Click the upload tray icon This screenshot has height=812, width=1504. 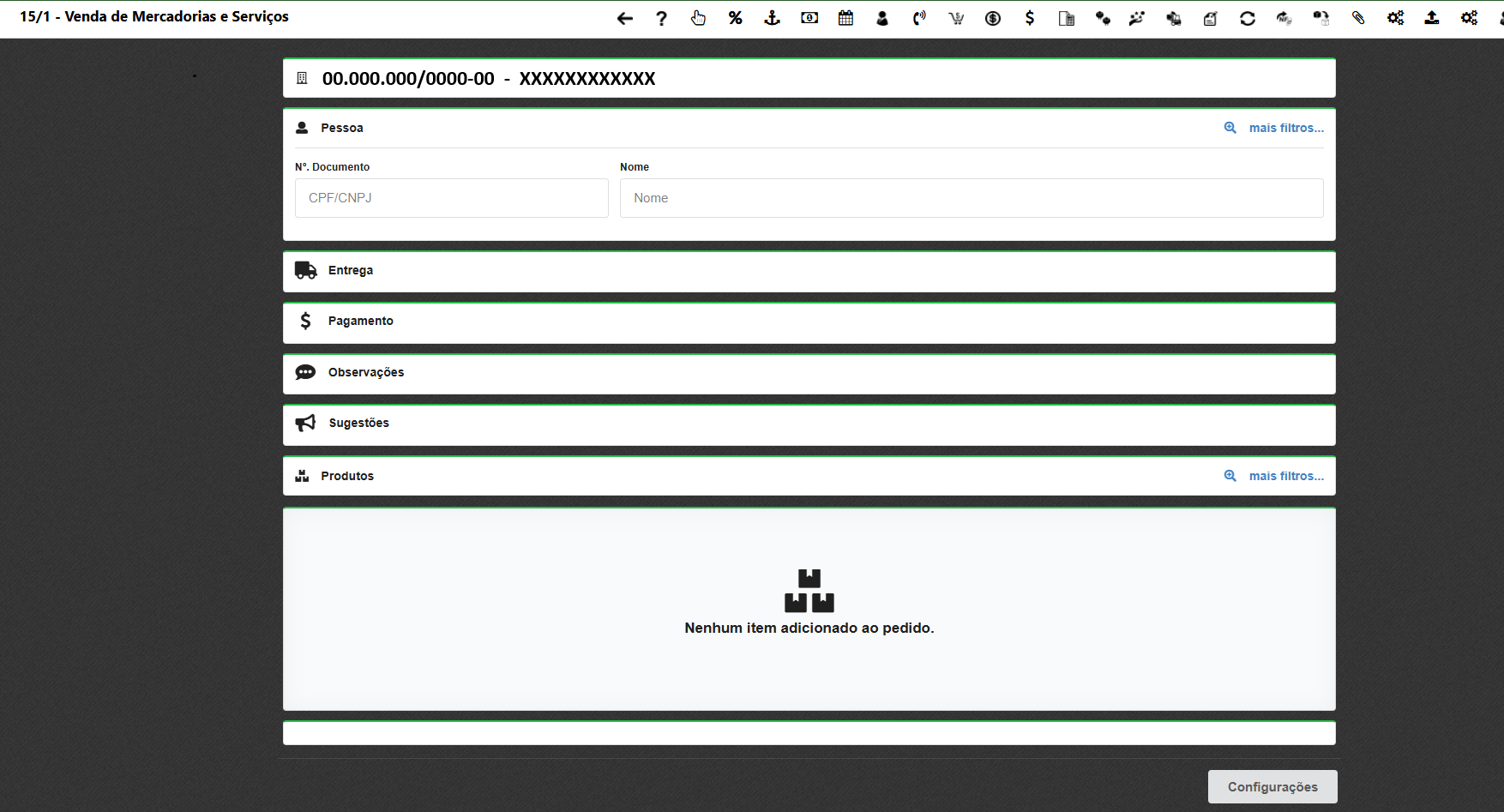(1432, 18)
